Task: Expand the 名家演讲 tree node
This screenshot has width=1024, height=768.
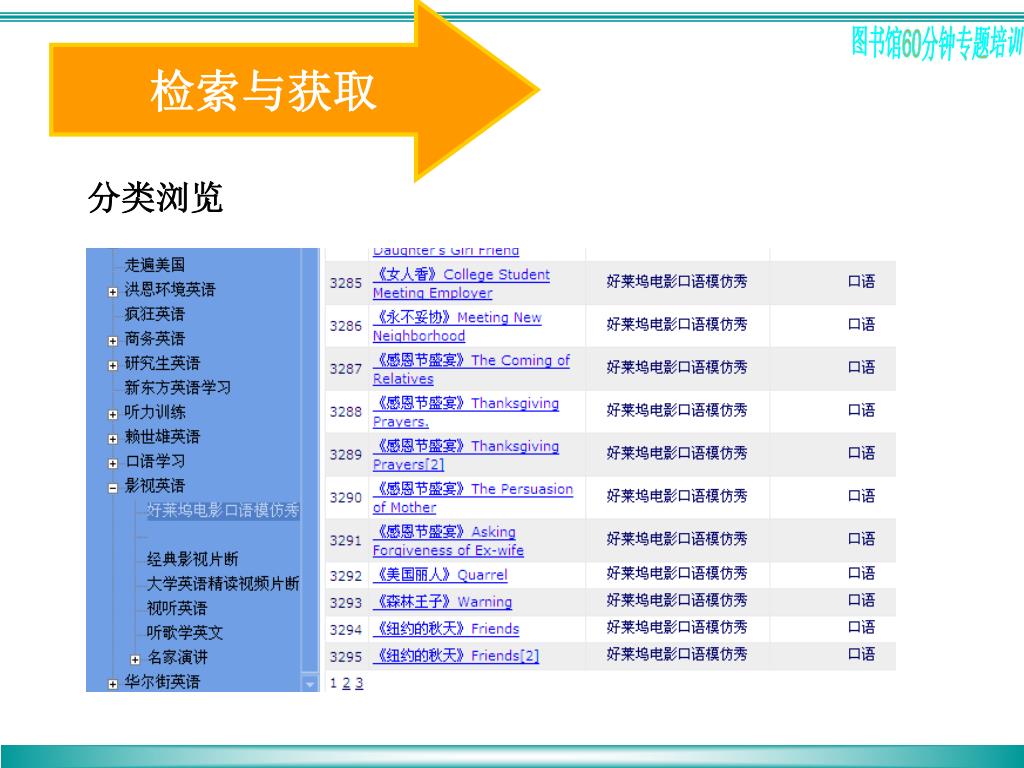Action: pyautogui.click(x=135, y=660)
